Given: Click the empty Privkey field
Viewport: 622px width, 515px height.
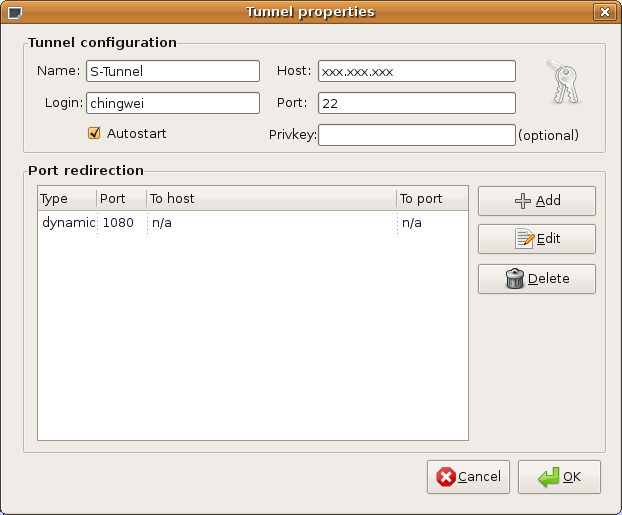Looking at the screenshot, I should (x=417, y=135).
